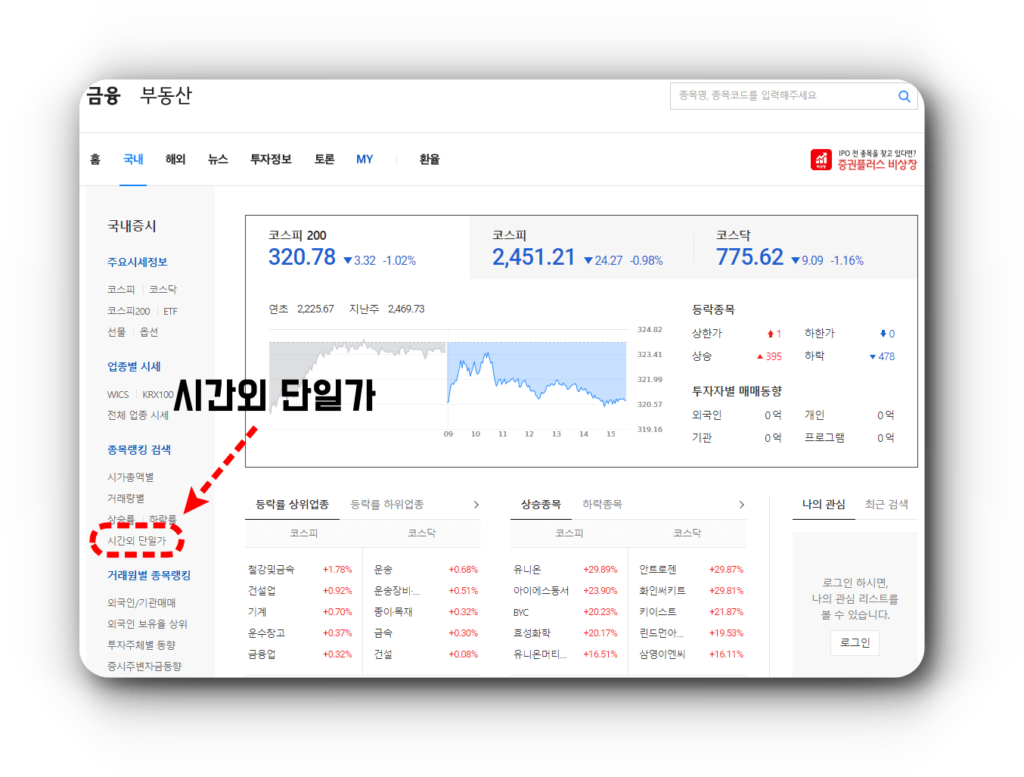Image resolution: width=1024 pixels, height=777 pixels.
Task: Select the 국내 menu tab
Action: (133, 159)
